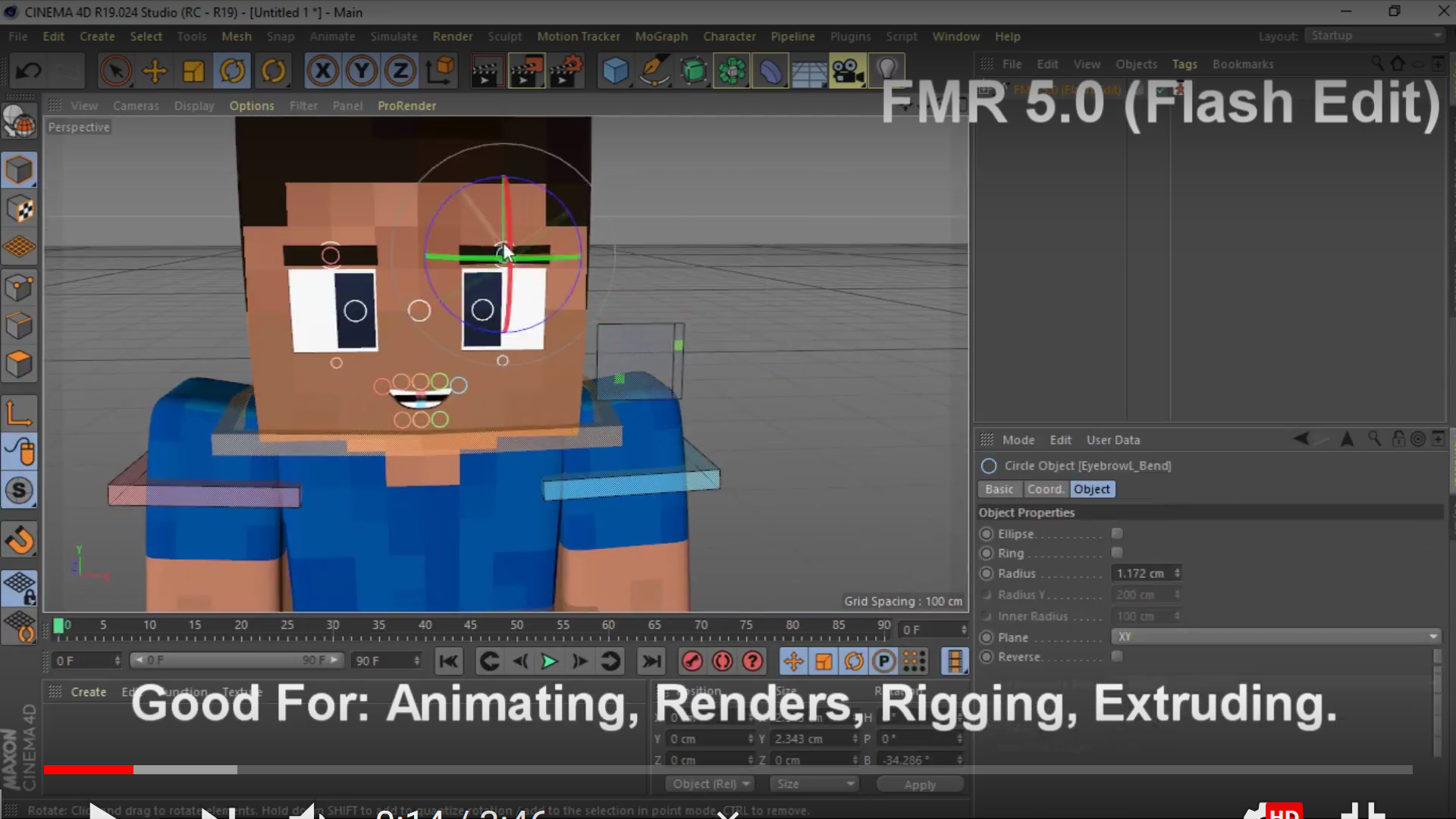Select the Live Selection tool
The height and width of the screenshot is (819, 1456).
coord(115,71)
